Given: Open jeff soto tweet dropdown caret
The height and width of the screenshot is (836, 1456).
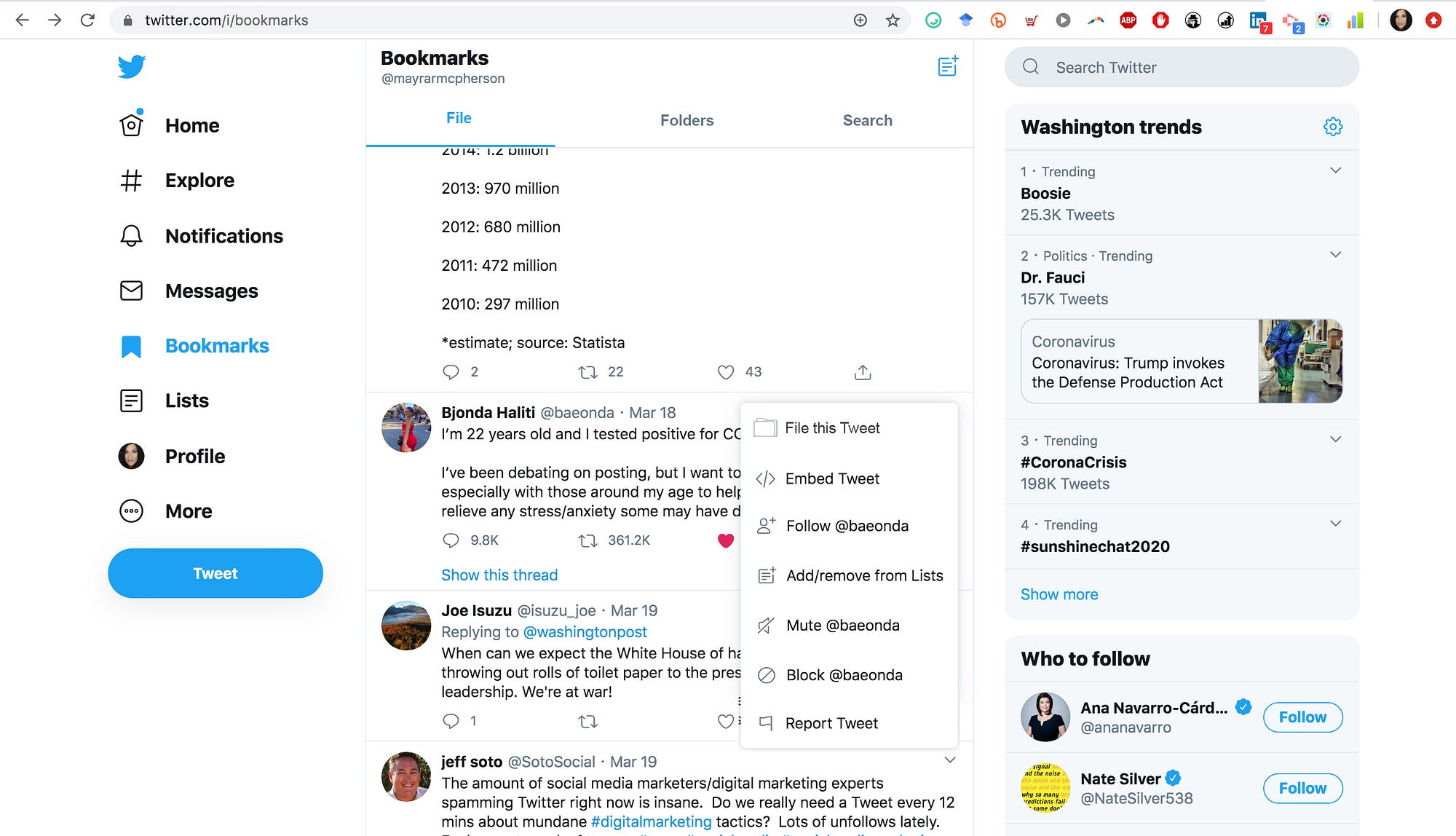Looking at the screenshot, I should coord(949,760).
